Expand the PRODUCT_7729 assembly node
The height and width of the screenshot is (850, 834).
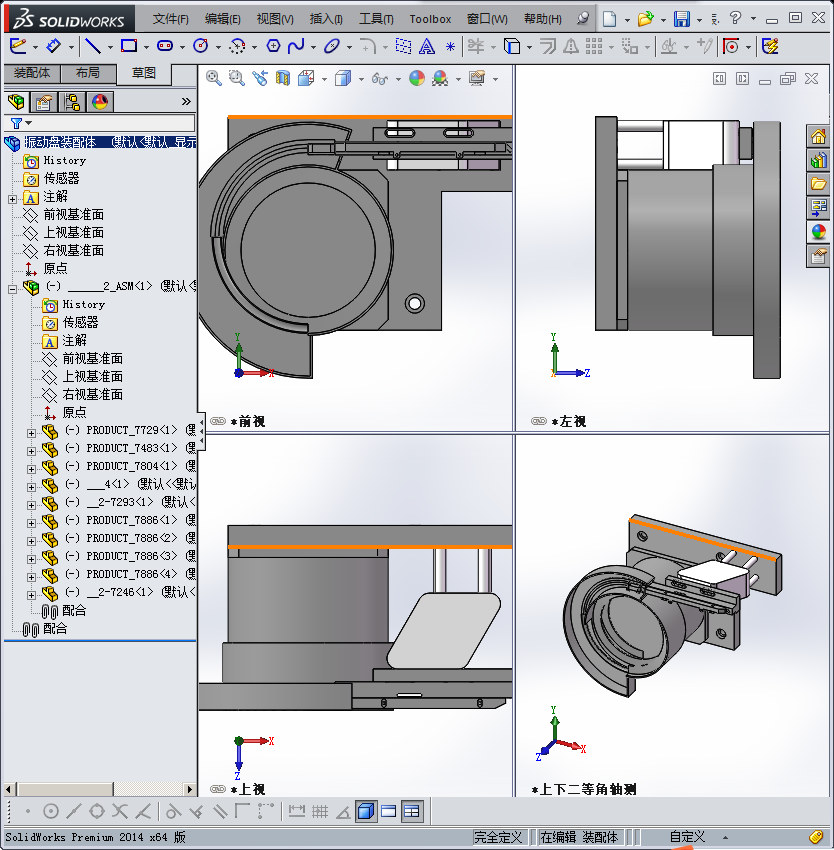(x=32, y=431)
